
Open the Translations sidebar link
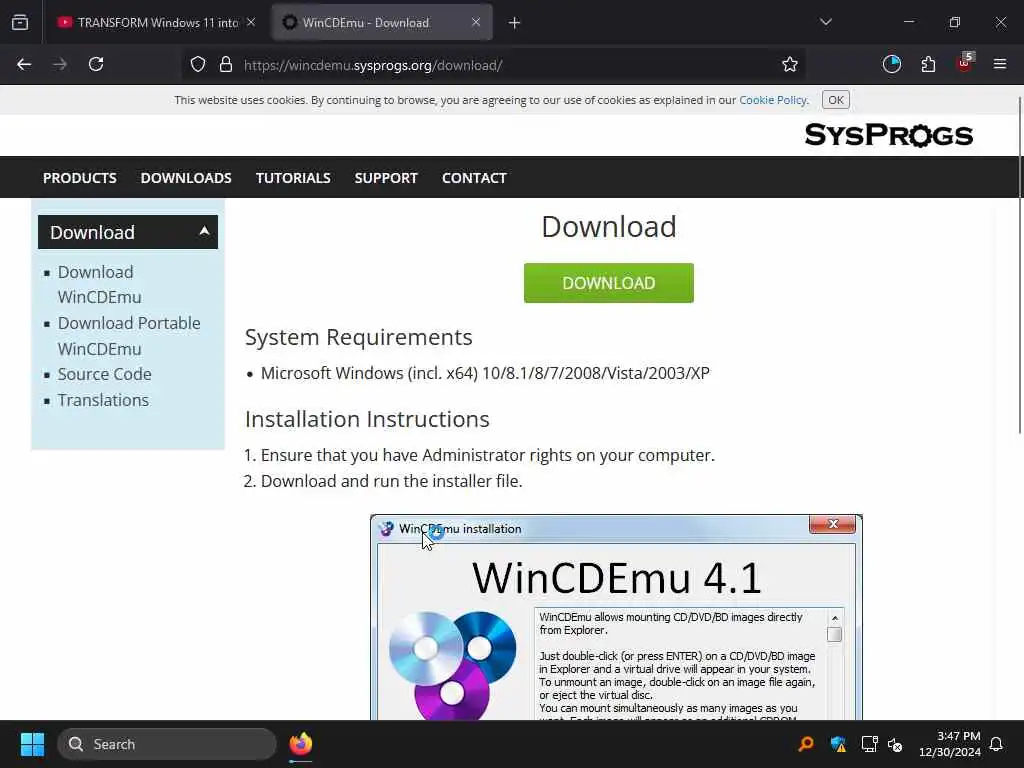tap(103, 400)
